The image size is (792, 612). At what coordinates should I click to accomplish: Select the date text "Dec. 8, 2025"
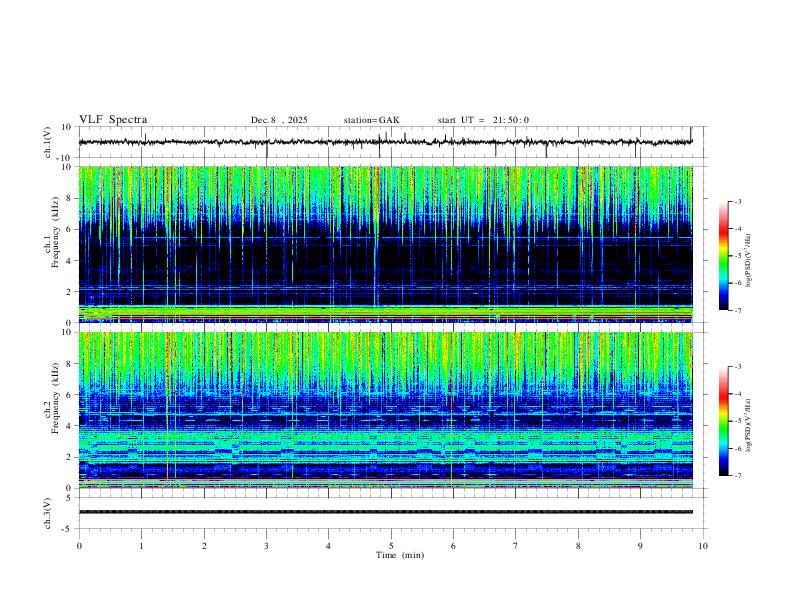click(x=279, y=120)
